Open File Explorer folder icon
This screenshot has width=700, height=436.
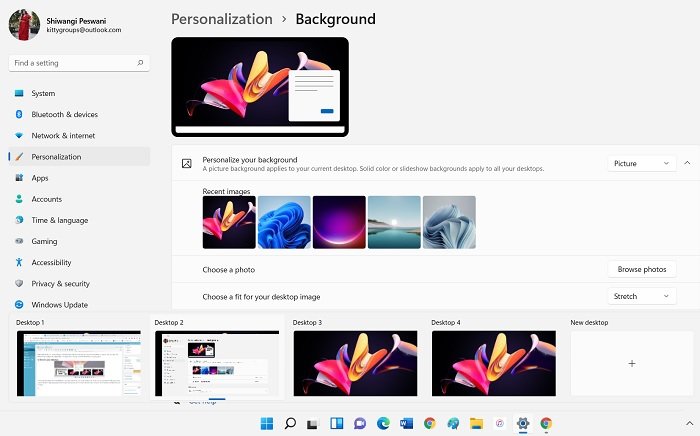click(476, 423)
